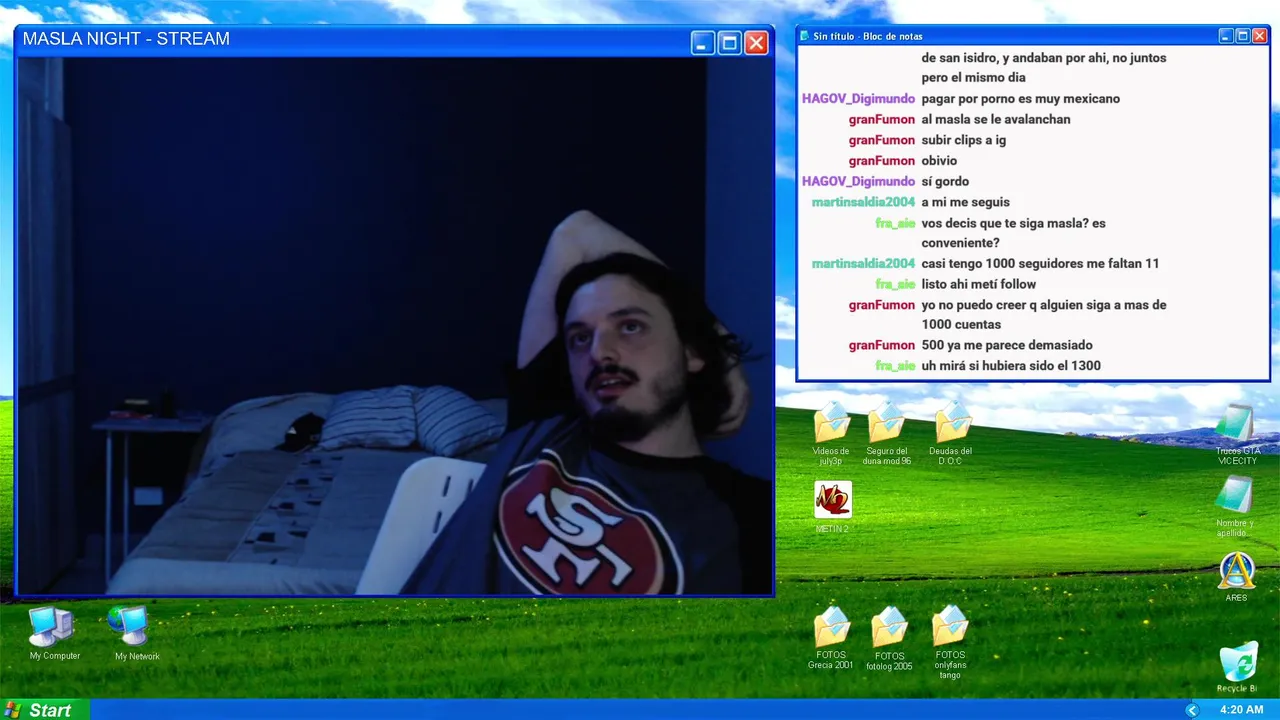This screenshot has height=720, width=1280.
Task: Minimize the Bloc de notas window
Action: pyautogui.click(x=1226, y=36)
